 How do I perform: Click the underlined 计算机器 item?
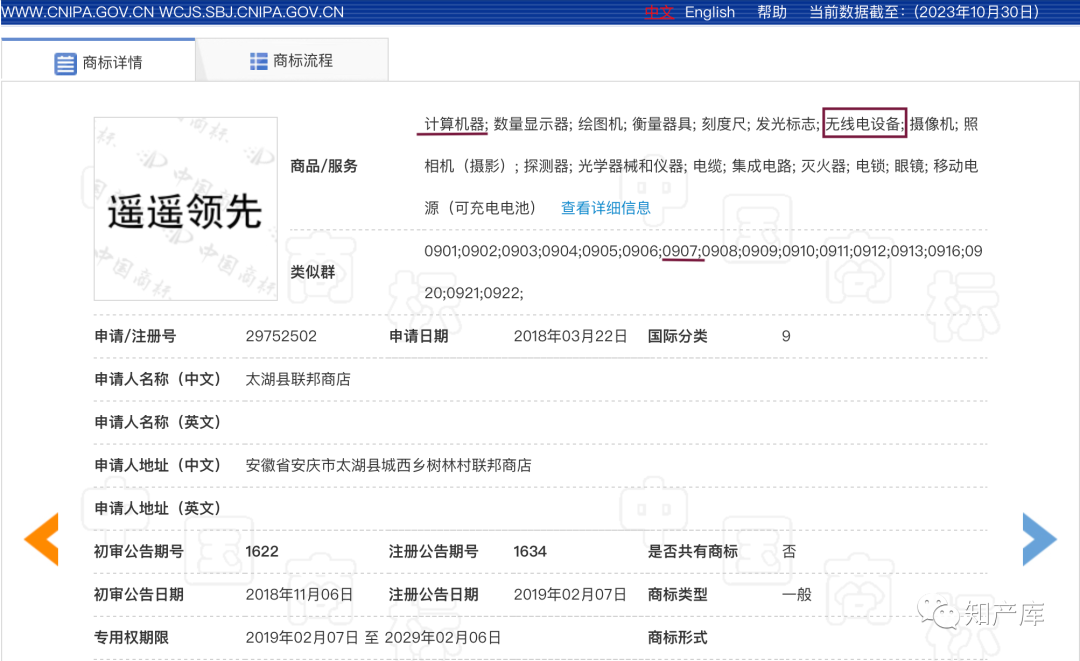click(455, 124)
